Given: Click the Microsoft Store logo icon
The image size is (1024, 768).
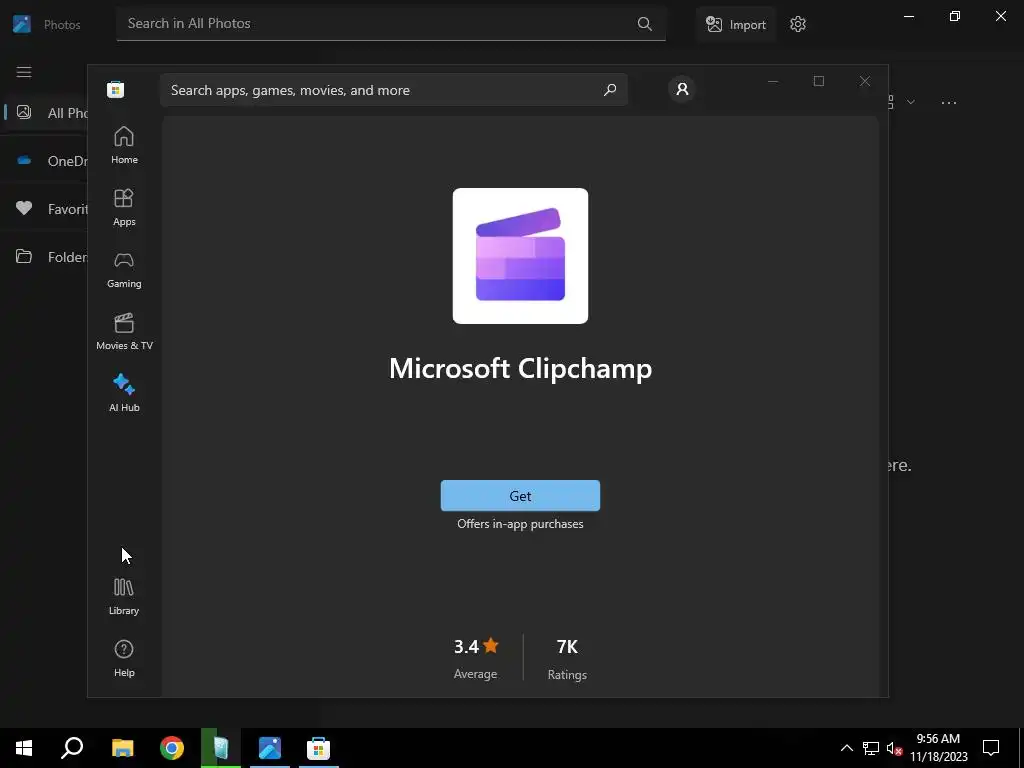Looking at the screenshot, I should point(116,89).
